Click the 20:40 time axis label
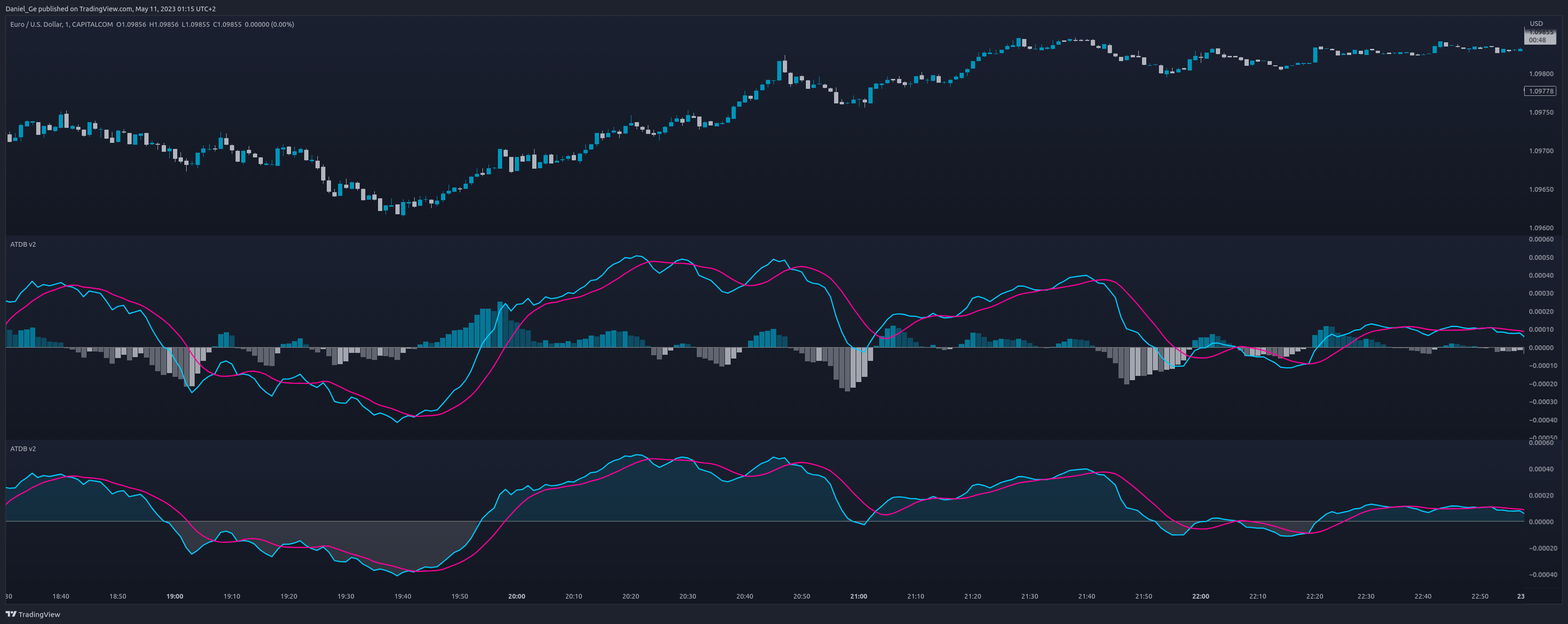 [x=744, y=597]
